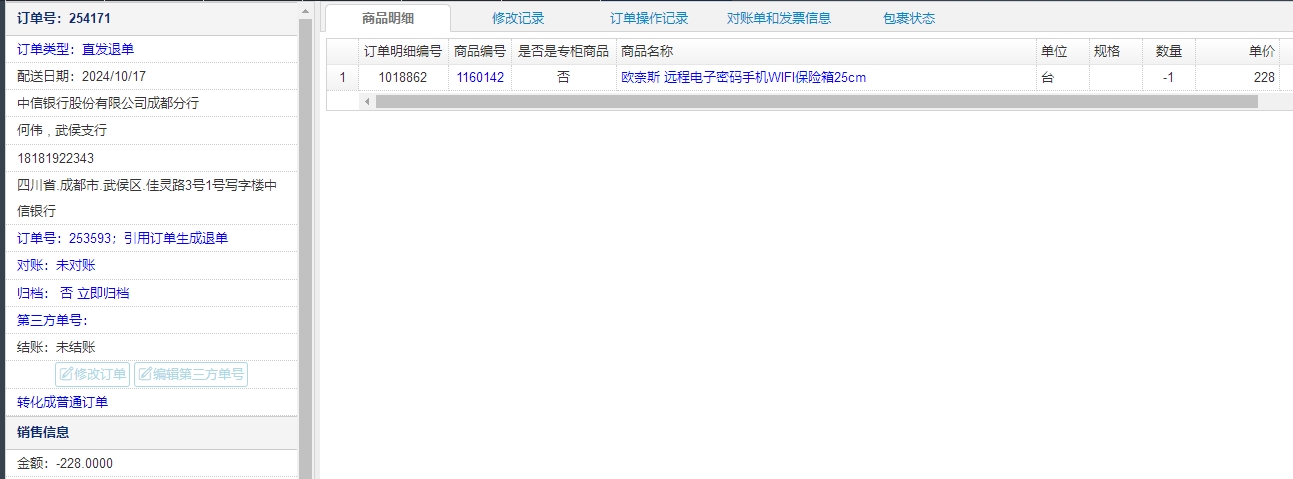Click the 商品名称 column header
1293x479 pixels.
click(826, 51)
